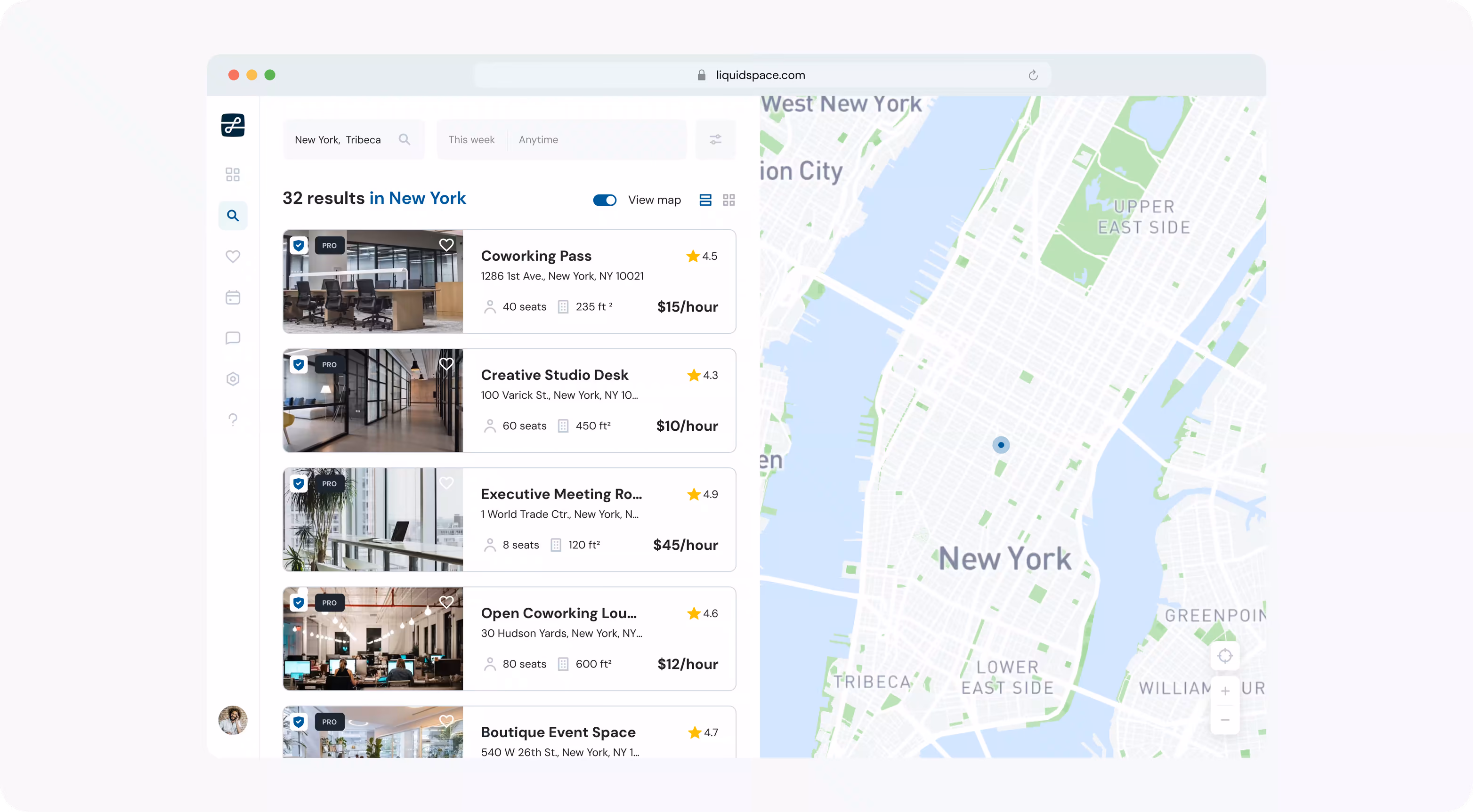Open the This week date selector
This screenshot has width=1473, height=812.
point(471,139)
